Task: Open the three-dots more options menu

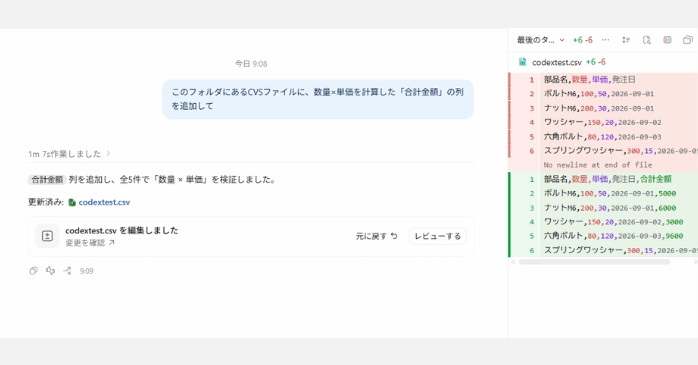Action: click(x=605, y=40)
